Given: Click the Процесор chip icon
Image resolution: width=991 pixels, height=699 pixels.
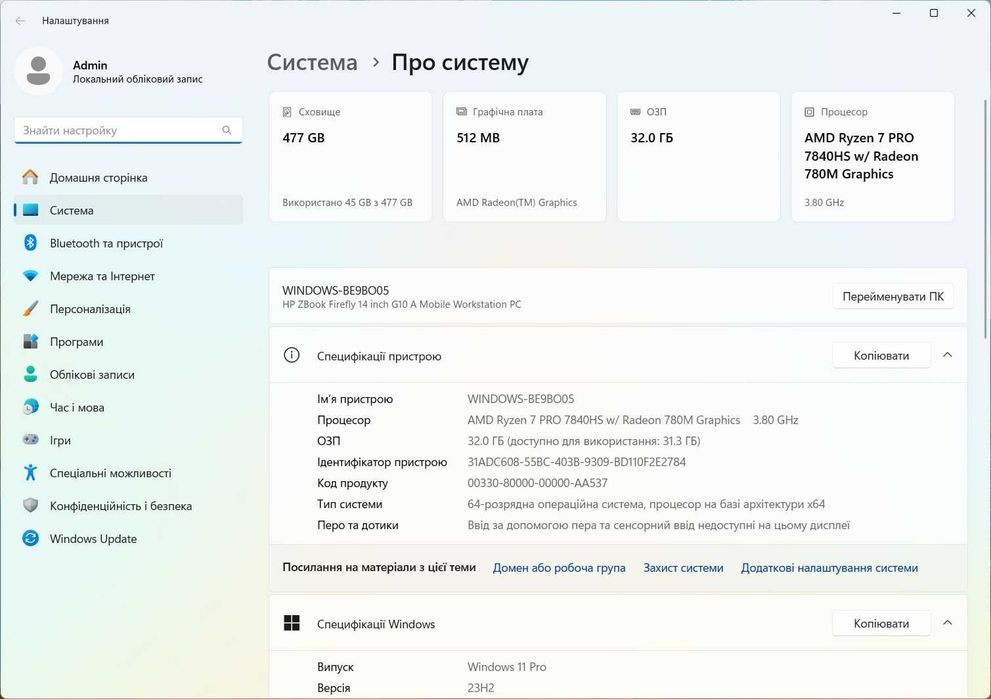Looking at the screenshot, I should click(810, 112).
